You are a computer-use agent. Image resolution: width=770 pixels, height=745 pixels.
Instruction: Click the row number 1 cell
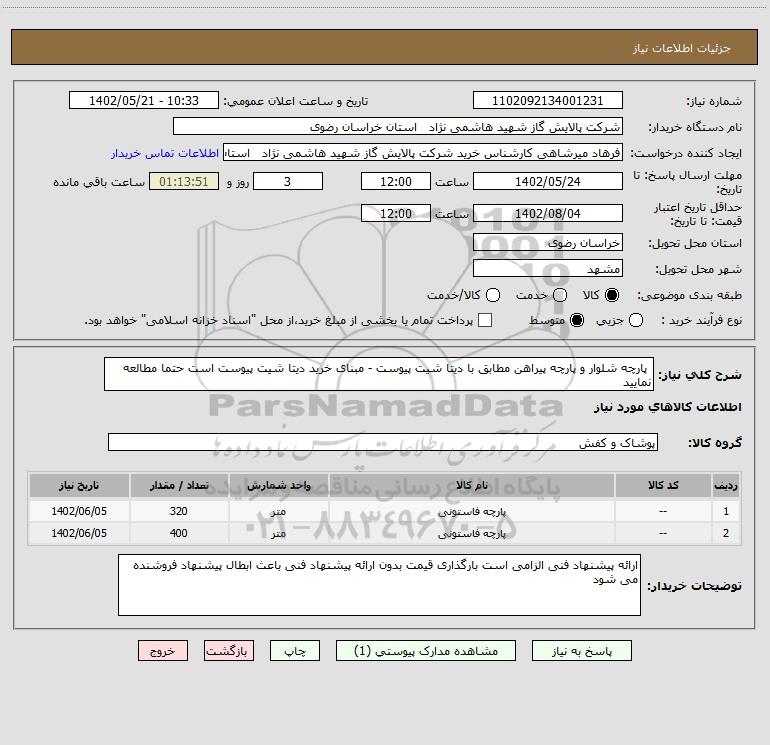726,511
